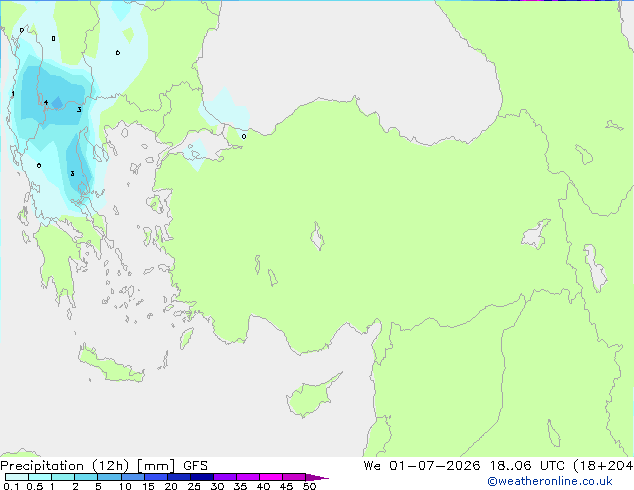Click the "18..06 UTC" time text
The width and height of the screenshot is (634, 490).
(527, 466)
